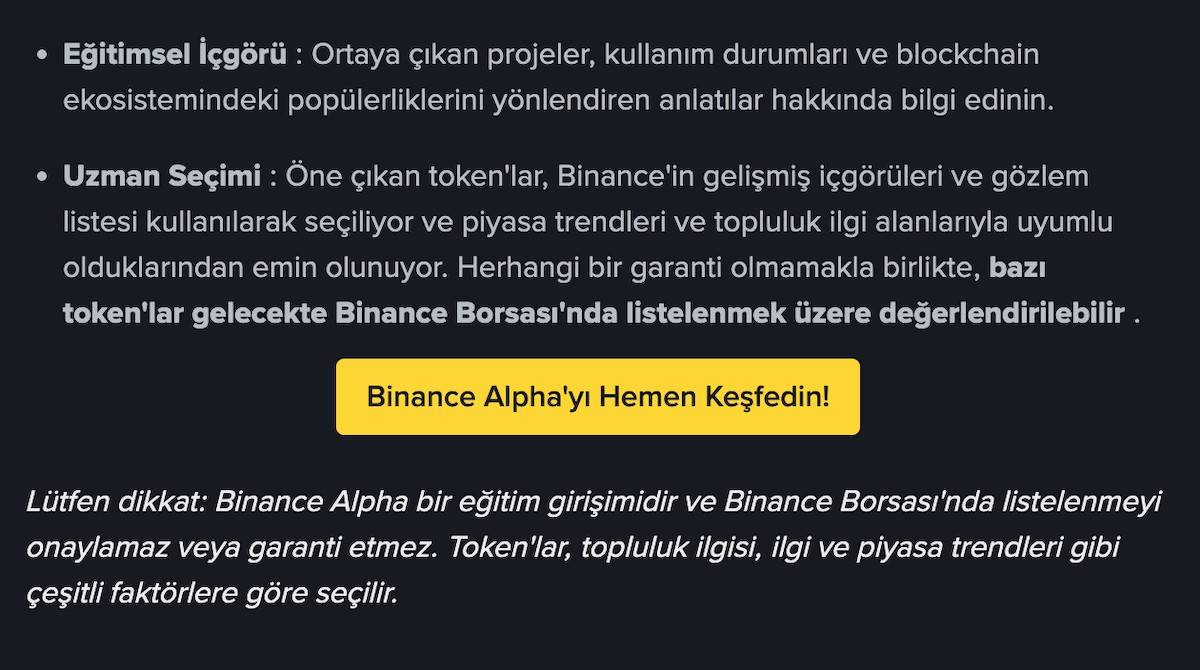Click the bold "Eğitimsel İçgörü" heading
1200x670 pixels.
(x=175, y=54)
